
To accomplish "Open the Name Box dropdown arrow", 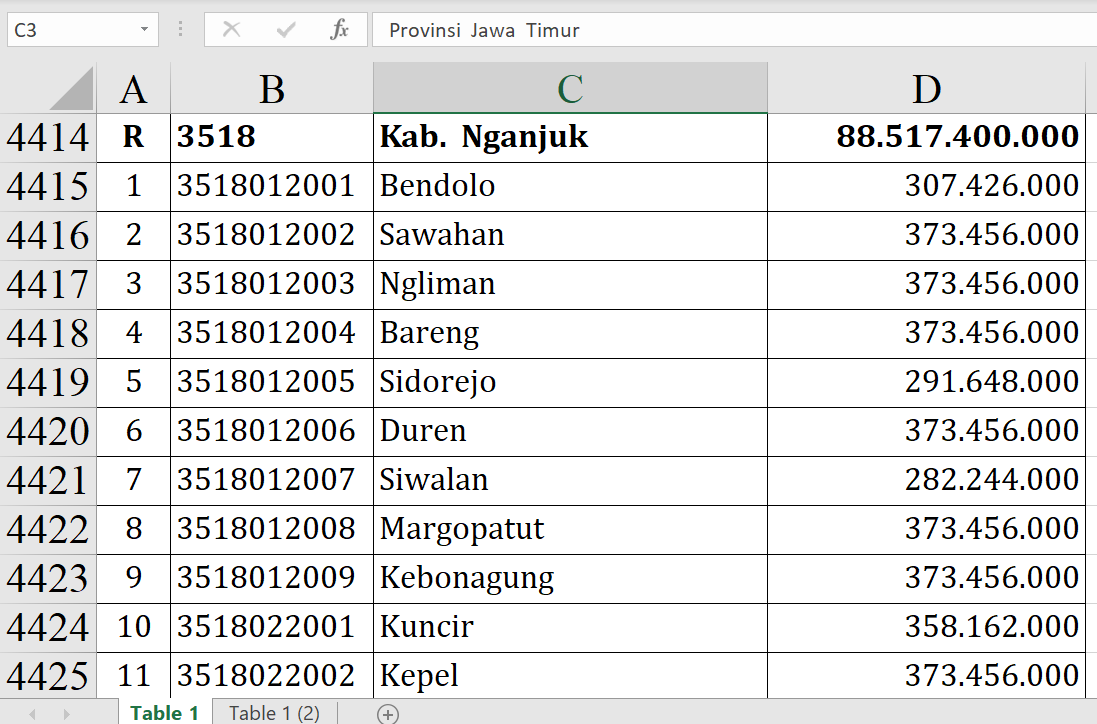I will click(x=144, y=30).
